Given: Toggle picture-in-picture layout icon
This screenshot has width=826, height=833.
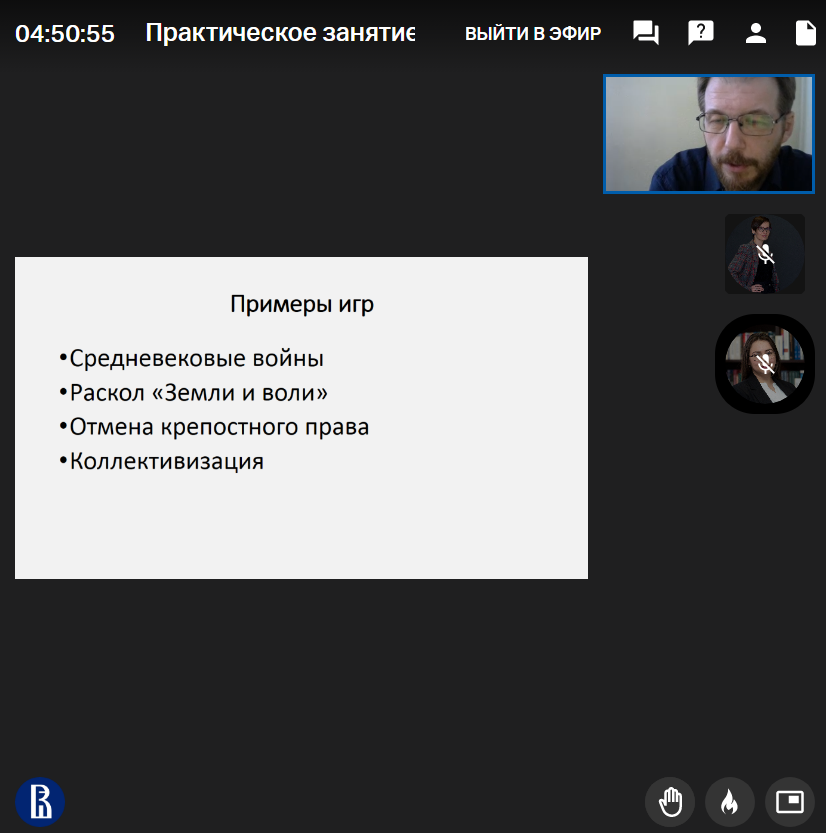Looking at the screenshot, I should point(789,801).
